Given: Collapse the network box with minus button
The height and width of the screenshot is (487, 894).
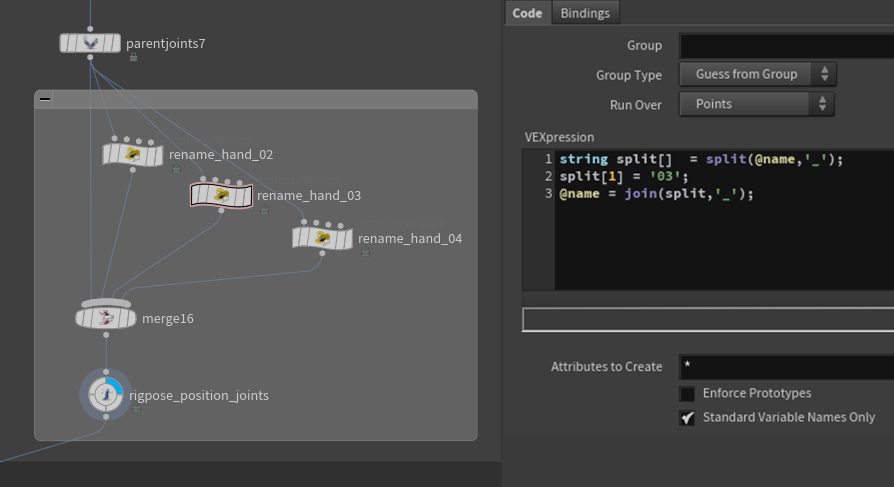Looking at the screenshot, I should click(x=45, y=100).
